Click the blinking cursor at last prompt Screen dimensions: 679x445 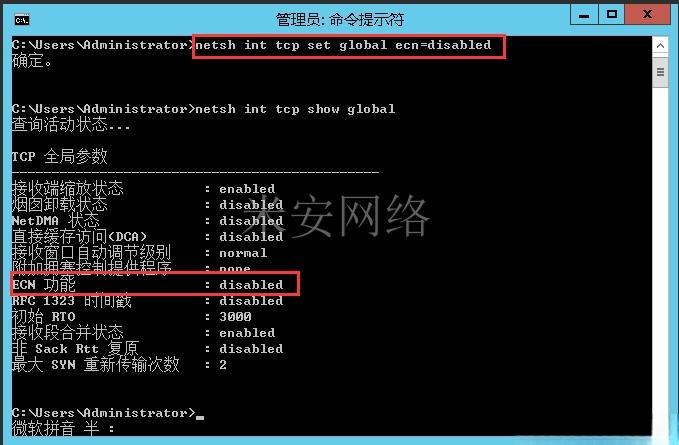(200, 417)
